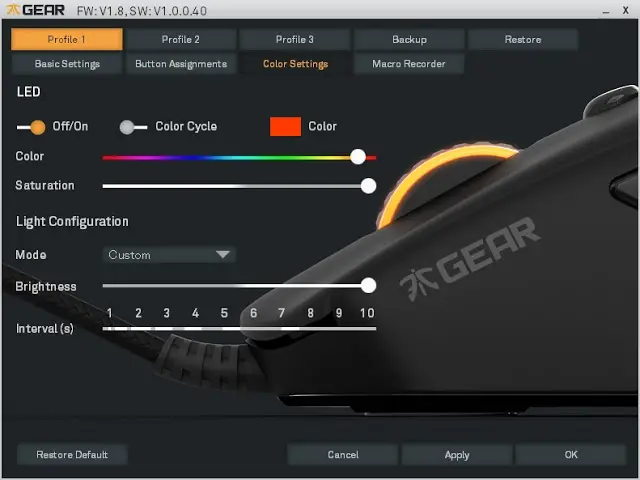Click the Restore button

click(523, 39)
